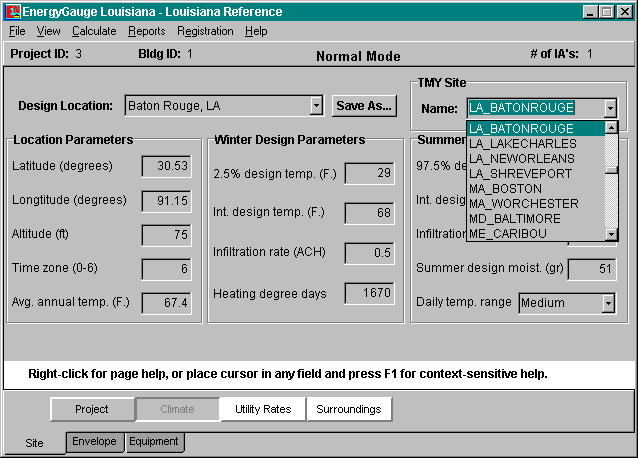Pick ME_CARIBOU from the list

pyautogui.click(x=535, y=234)
